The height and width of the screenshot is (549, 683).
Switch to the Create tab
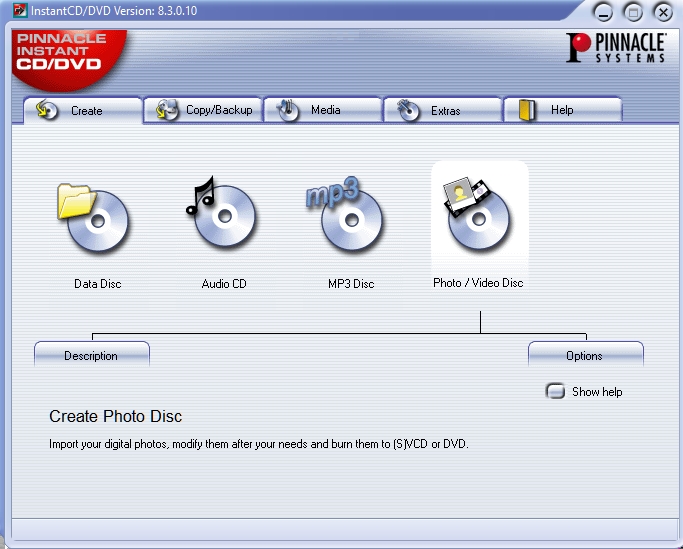[83, 110]
